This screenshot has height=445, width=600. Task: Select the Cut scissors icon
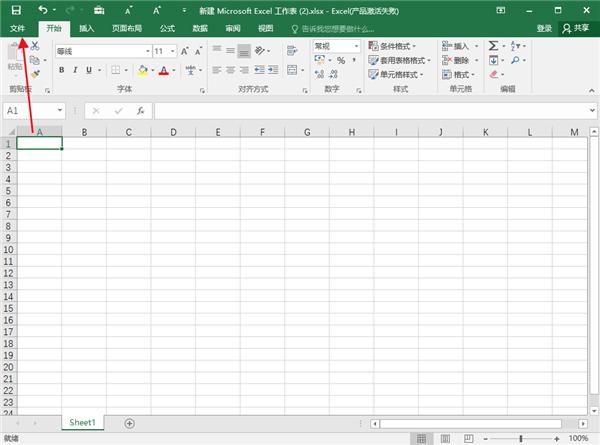[35, 46]
